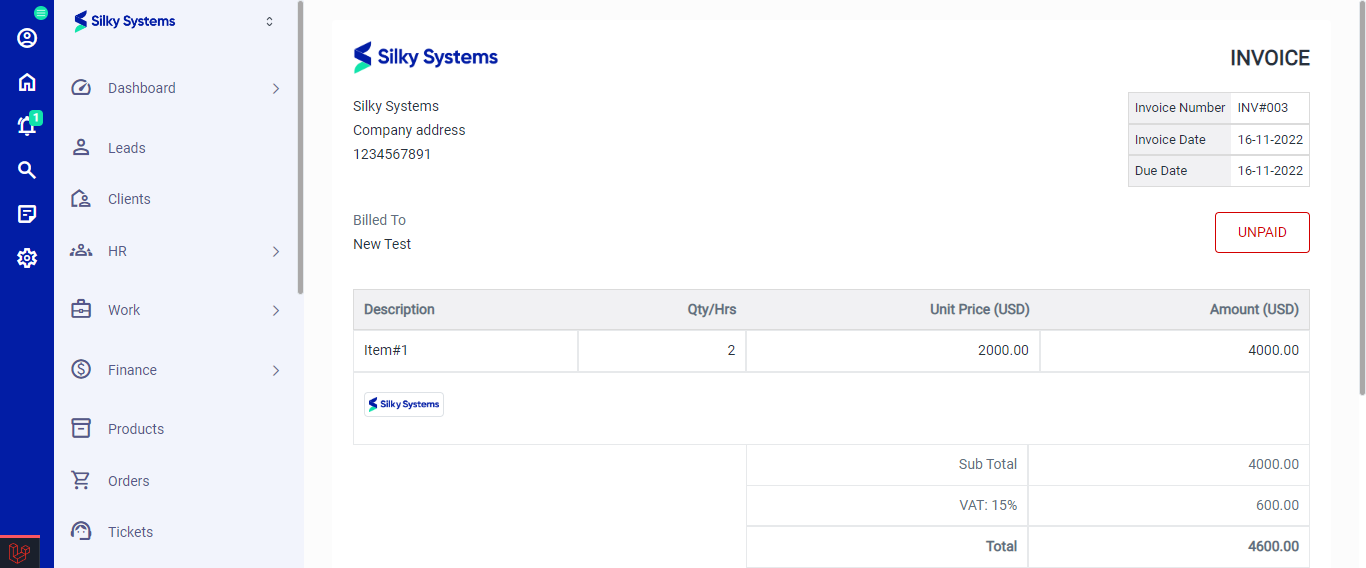Viewport: 1366px width, 568px height.
Task: Click the Due Date value 16-11-2022
Action: click(x=1270, y=170)
